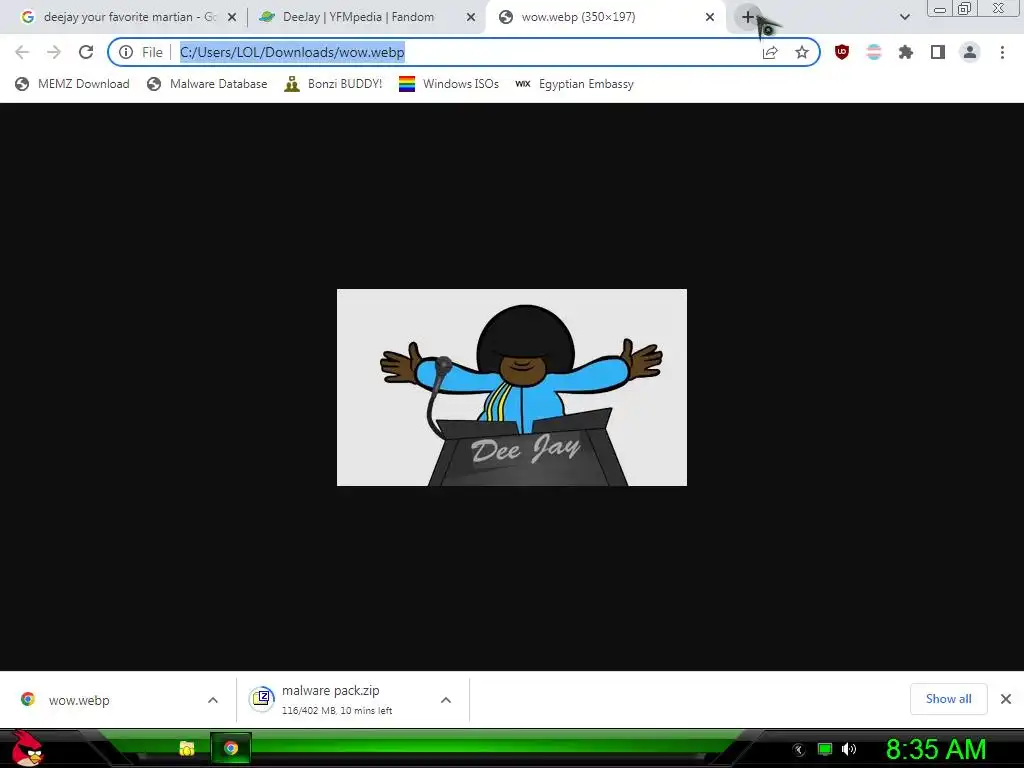
Task: Open Malware Database bookmark
Action: click(207, 84)
